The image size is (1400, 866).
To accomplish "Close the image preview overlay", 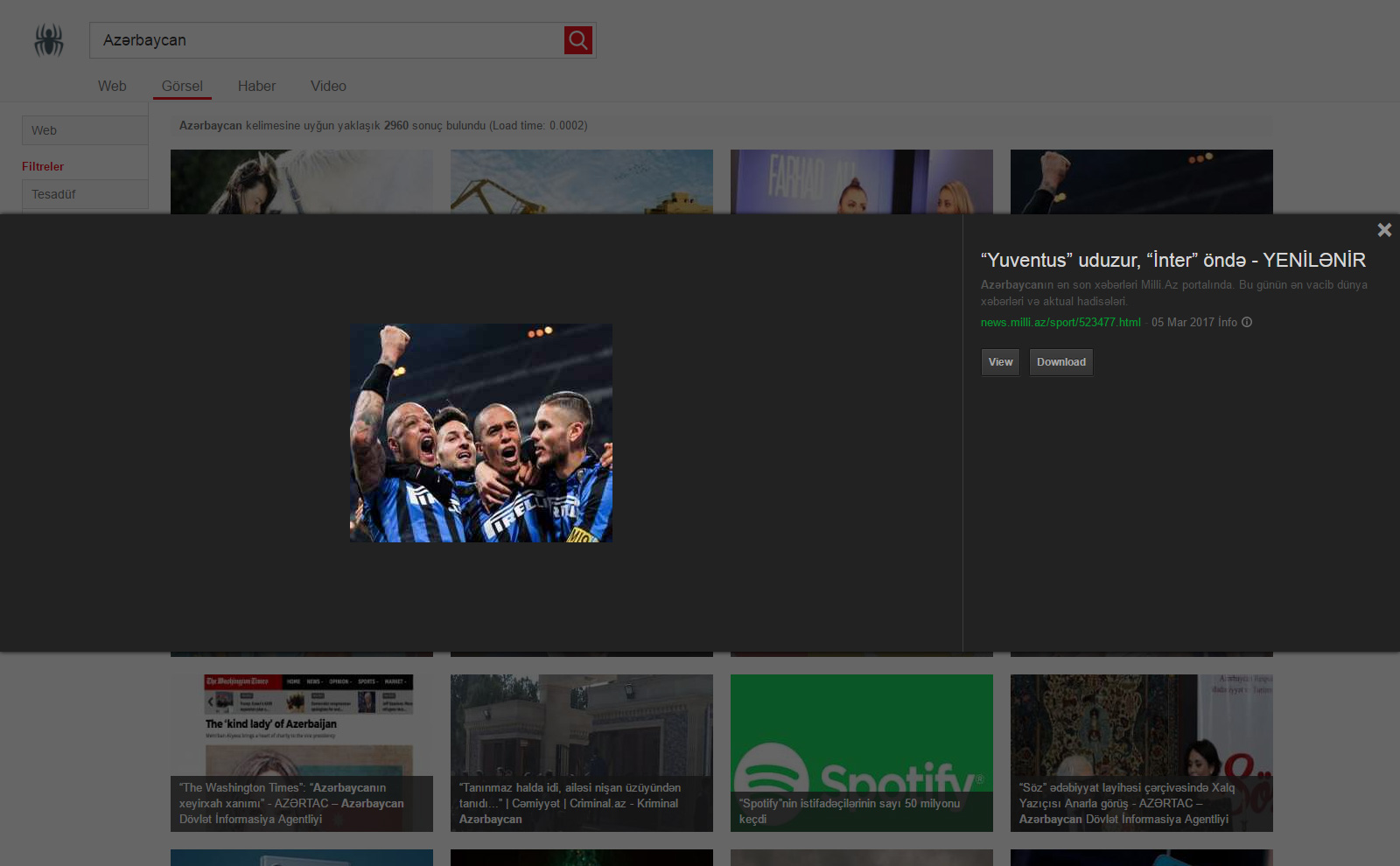I will (x=1384, y=230).
